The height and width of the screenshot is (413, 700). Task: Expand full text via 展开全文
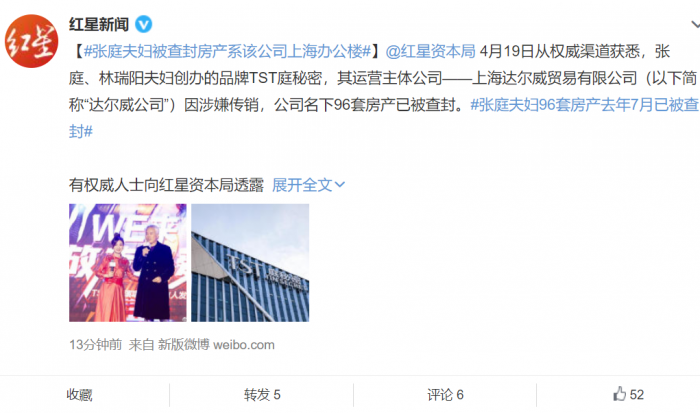[302, 184]
